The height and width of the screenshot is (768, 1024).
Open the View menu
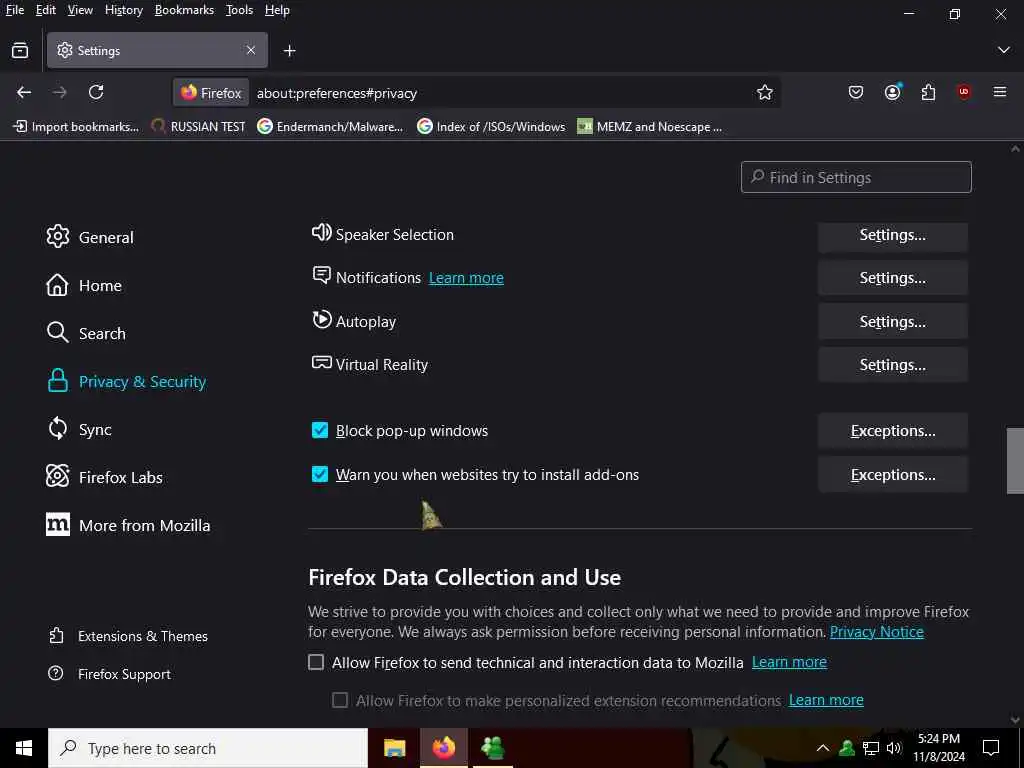pos(80,10)
